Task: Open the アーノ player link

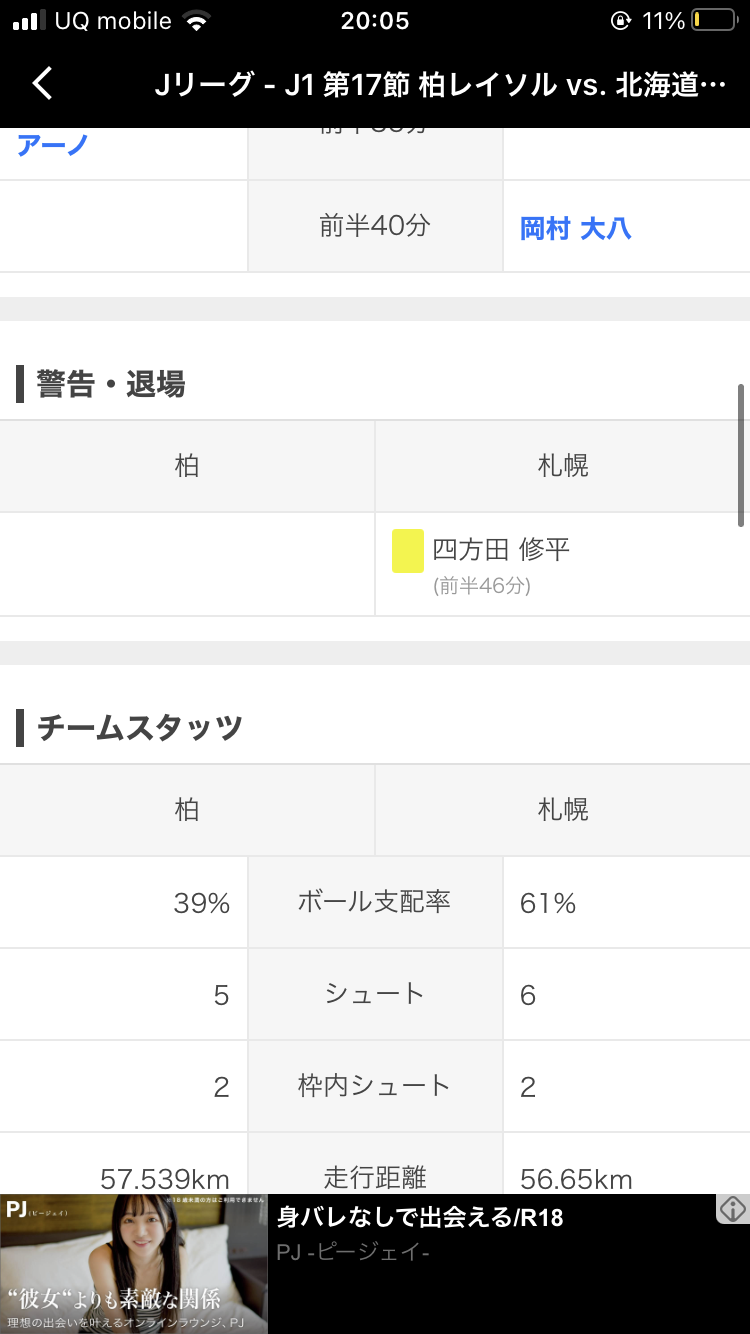Action: pos(52,145)
